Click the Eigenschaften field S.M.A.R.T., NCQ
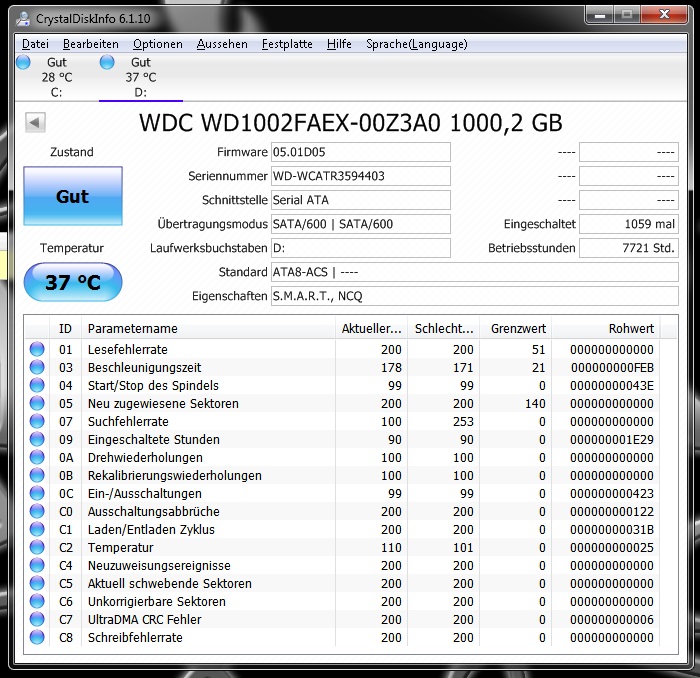The height and width of the screenshot is (678, 700). point(475,296)
